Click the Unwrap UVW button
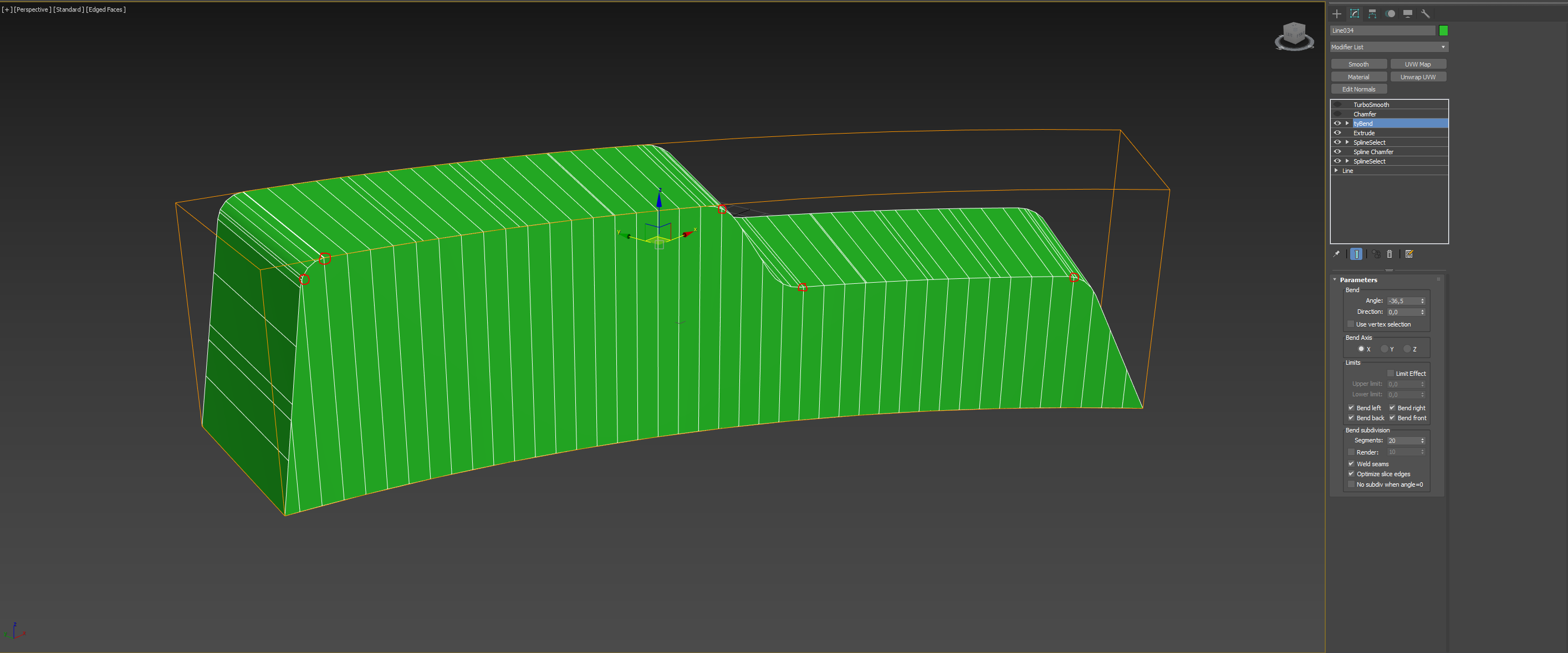Image resolution: width=1568 pixels, height=653 pixels. click(x=1418, y=76)
